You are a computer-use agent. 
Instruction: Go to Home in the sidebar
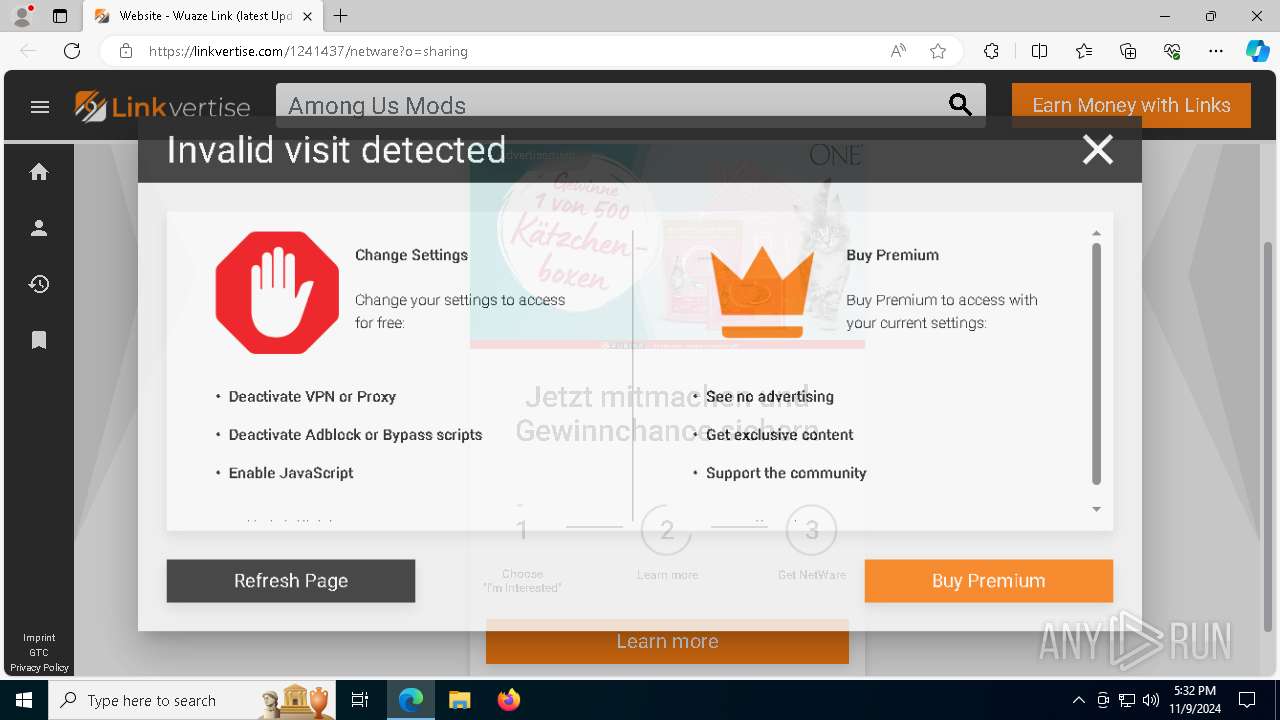coord(39,172)
